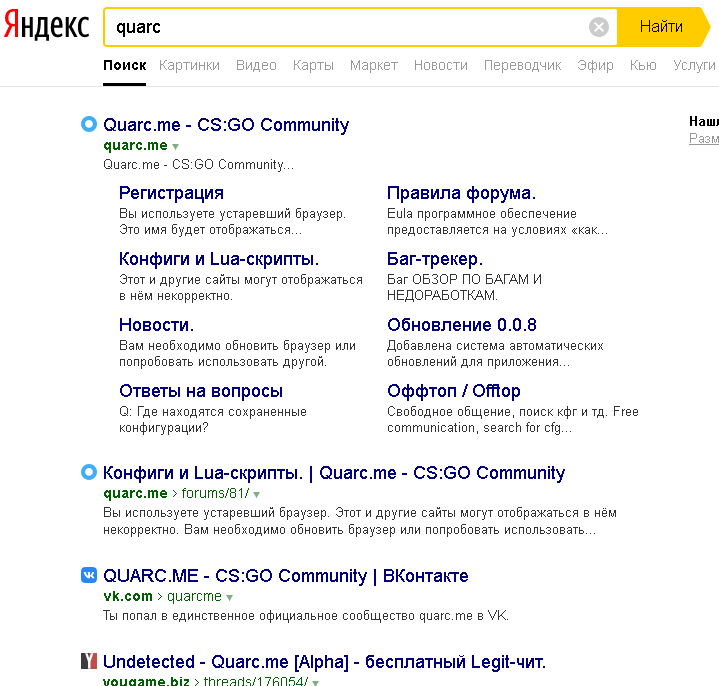The image size is (719, 686).
Task: Click text 'Вы используете устаревший браузер. Это имя'
Action: coord(232,221)
